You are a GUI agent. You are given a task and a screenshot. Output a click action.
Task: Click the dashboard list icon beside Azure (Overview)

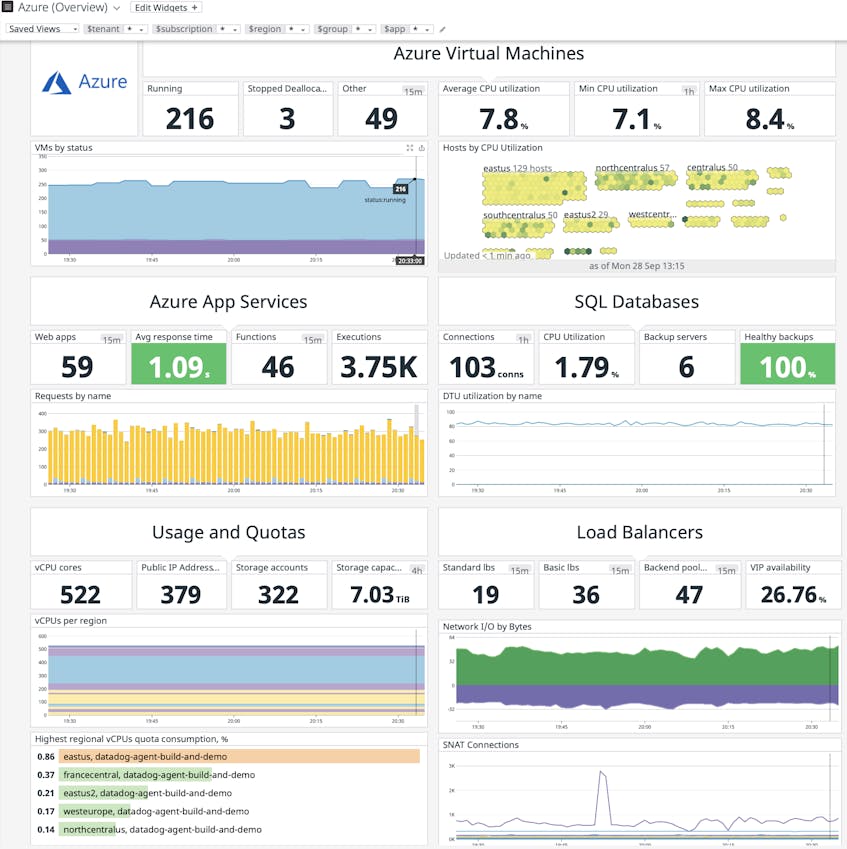pos(7,7)
